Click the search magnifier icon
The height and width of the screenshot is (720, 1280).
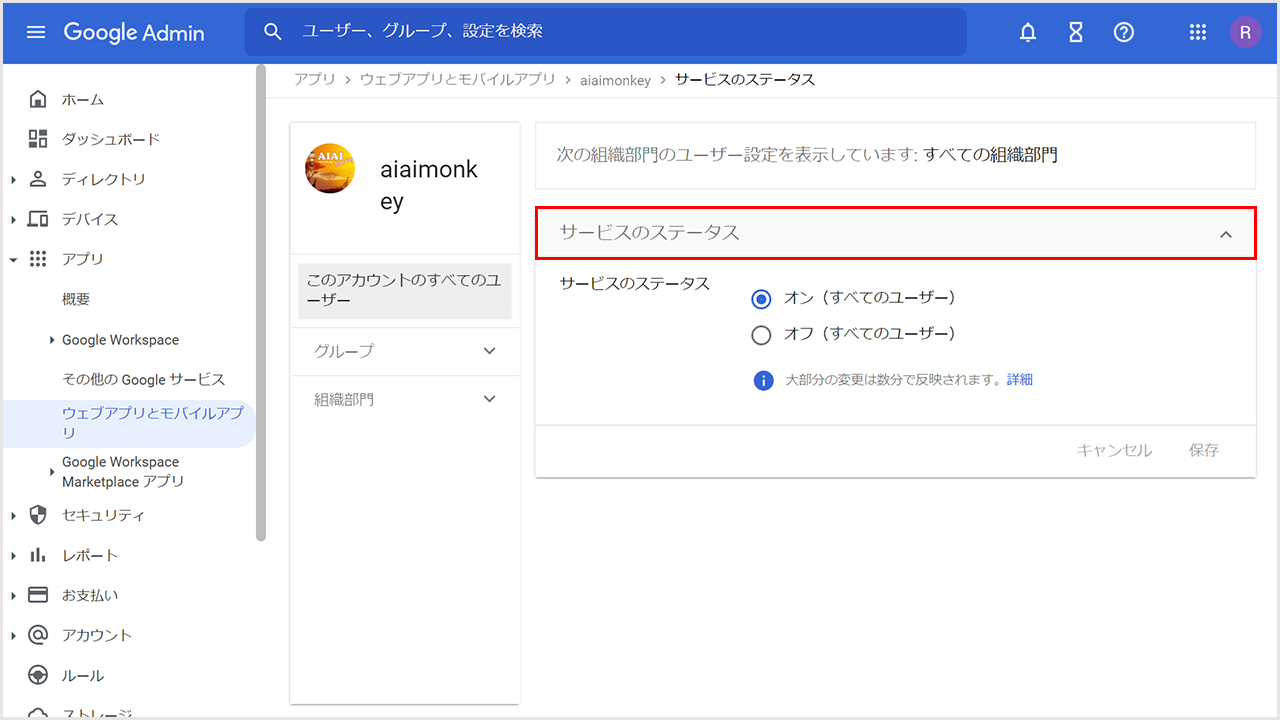tap(273, 32)
